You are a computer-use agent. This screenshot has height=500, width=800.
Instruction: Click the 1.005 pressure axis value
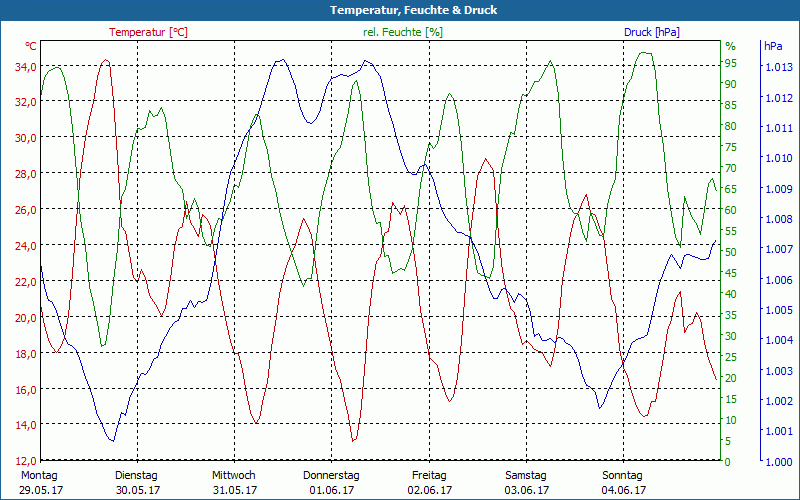click(x=779, y=310)
